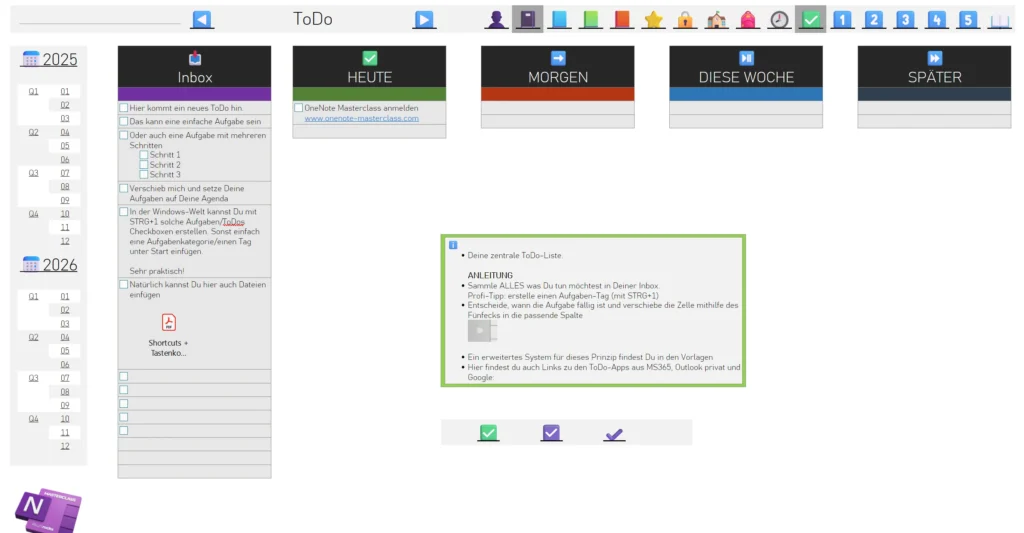Viewport: 1024px width, 533px height.
Task: Open month 10 under 2026
Action: click(65, 419)
